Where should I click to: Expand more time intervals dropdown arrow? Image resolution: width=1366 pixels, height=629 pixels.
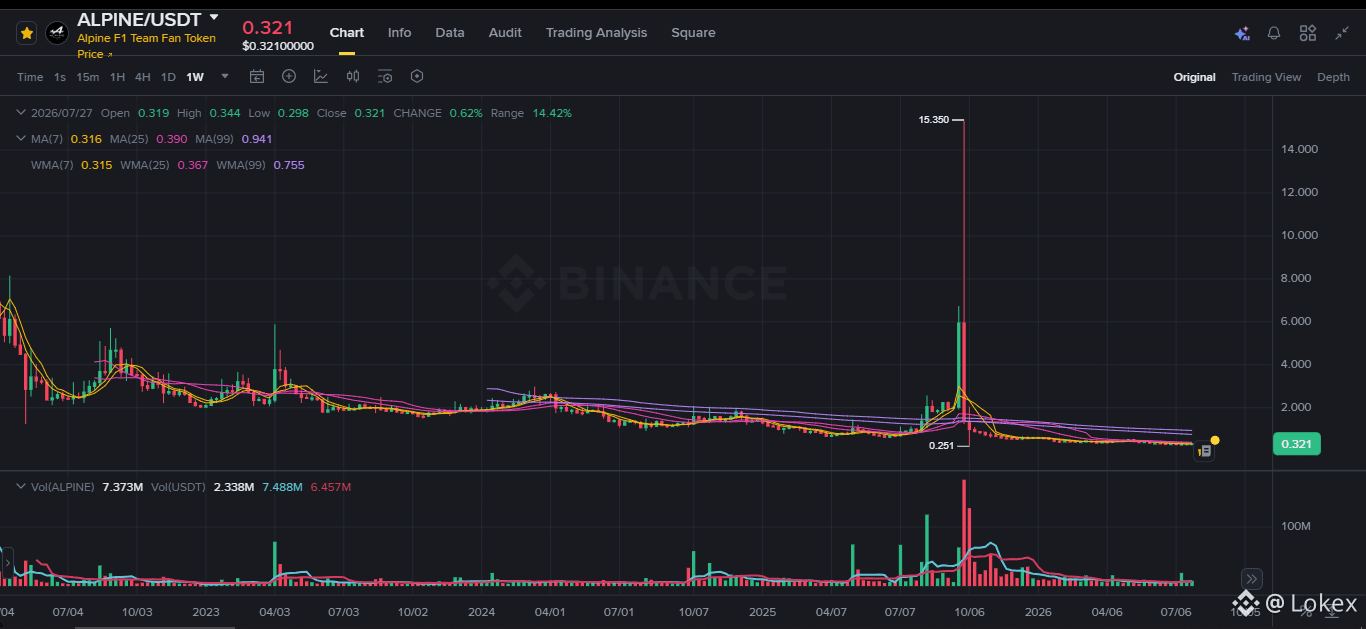[x=225, y=76]
